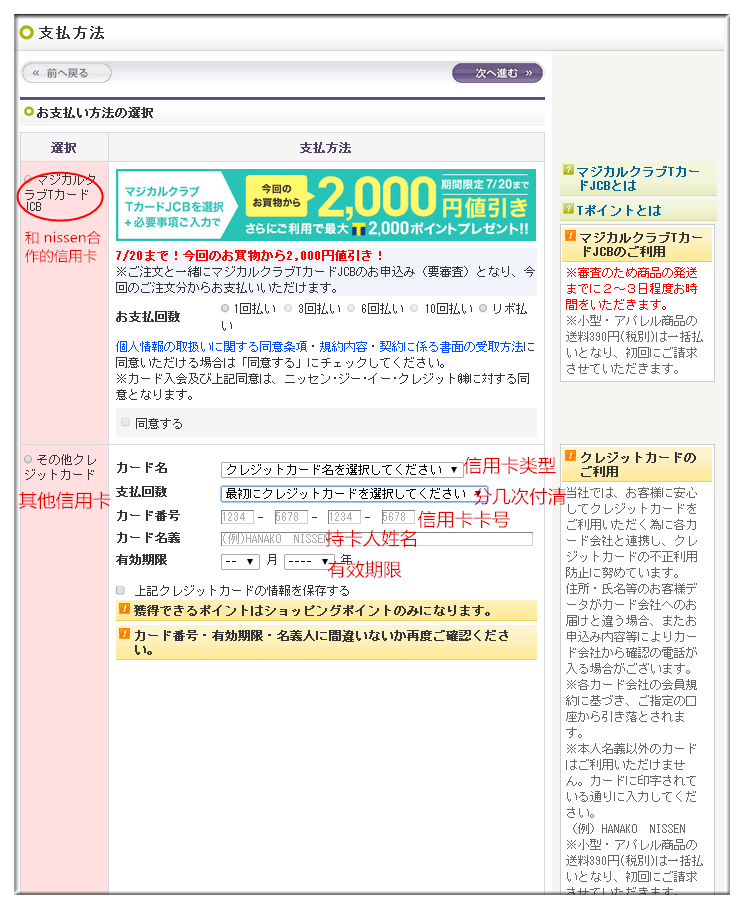
Task: Click question icon beside マジカルクラブTカードJCBとは
Action: click(x=568, y=170)
